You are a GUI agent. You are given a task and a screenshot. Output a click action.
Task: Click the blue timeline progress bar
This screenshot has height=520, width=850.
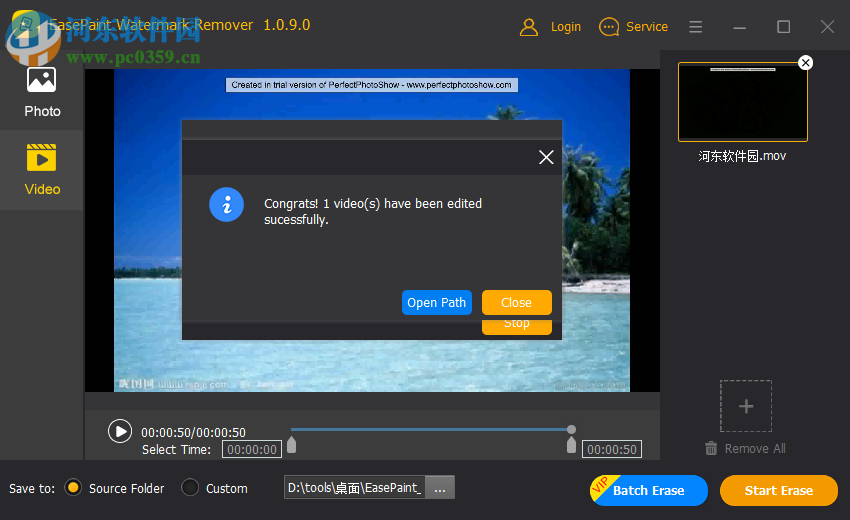429,429
